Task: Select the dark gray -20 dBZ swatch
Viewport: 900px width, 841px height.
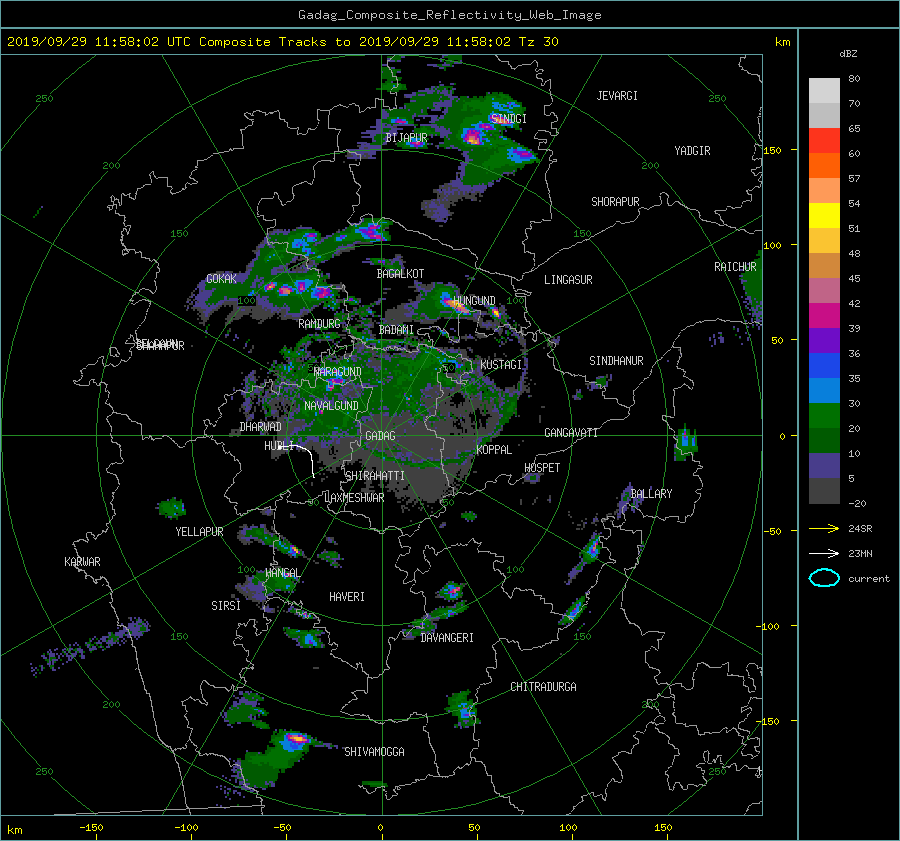Action: pyautogui.click(x=824, y=491)
